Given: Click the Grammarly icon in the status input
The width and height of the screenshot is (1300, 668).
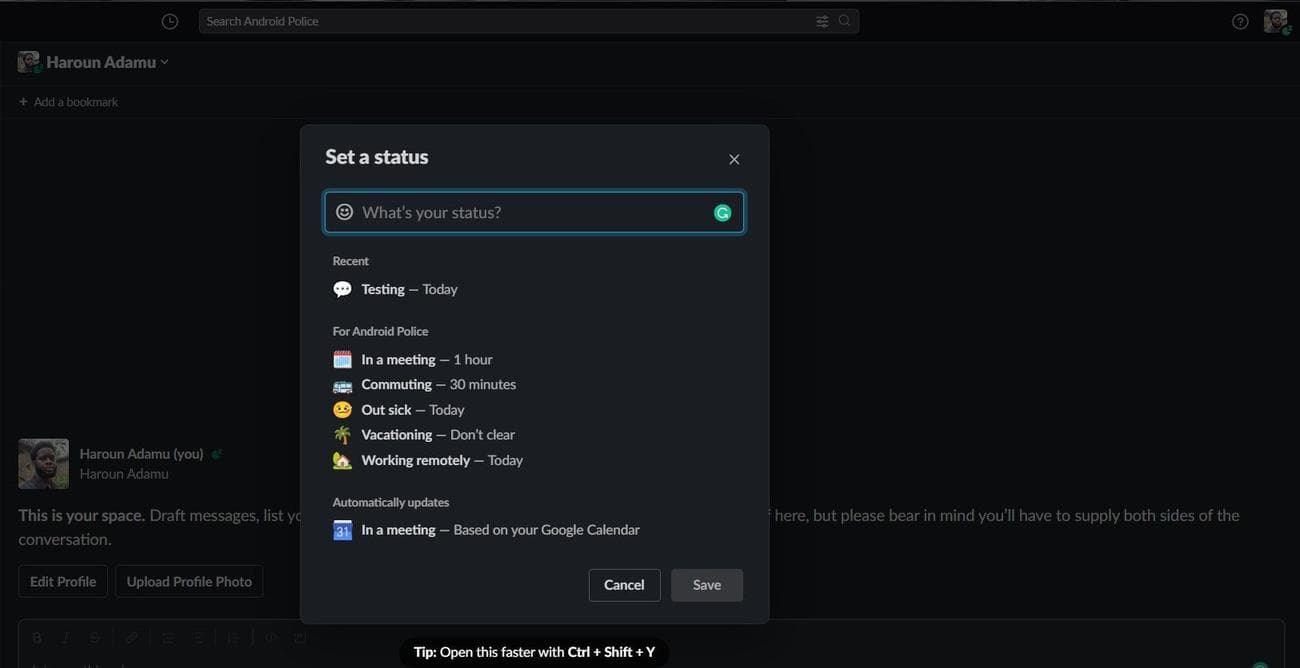Looking at the screenshot, I should 722,211.
